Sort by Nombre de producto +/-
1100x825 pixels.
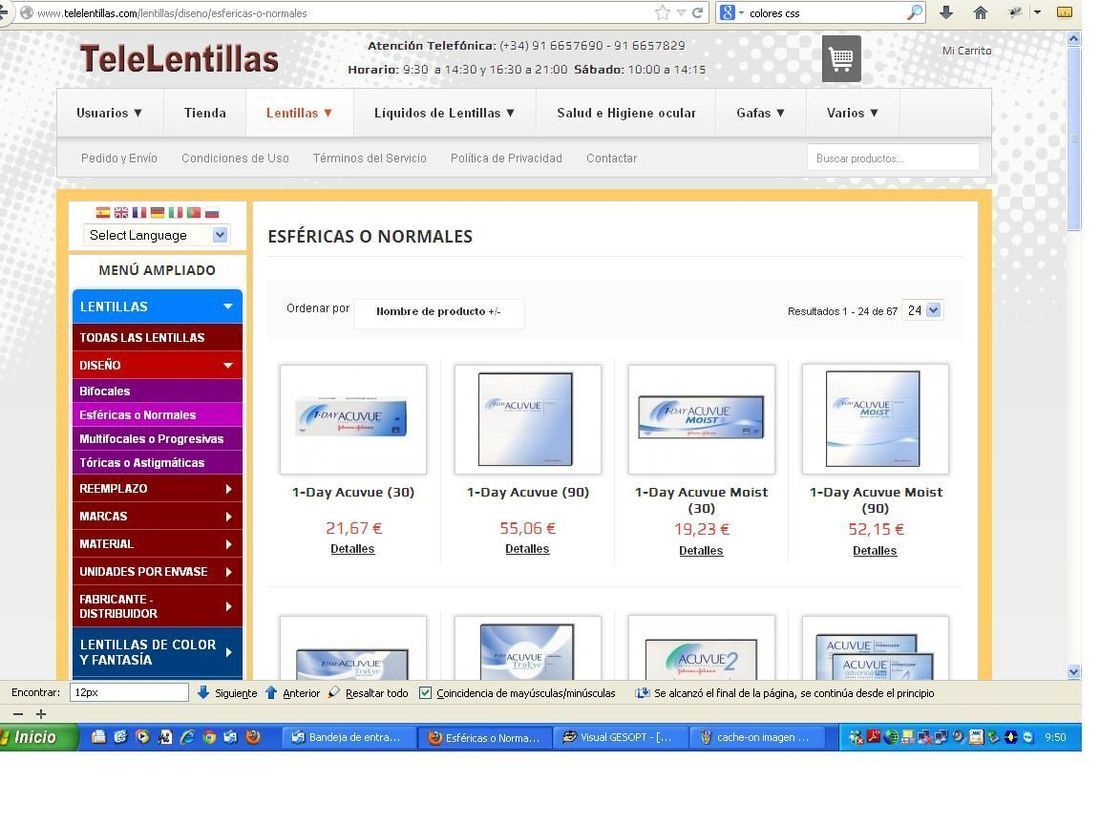coord(438,311)
